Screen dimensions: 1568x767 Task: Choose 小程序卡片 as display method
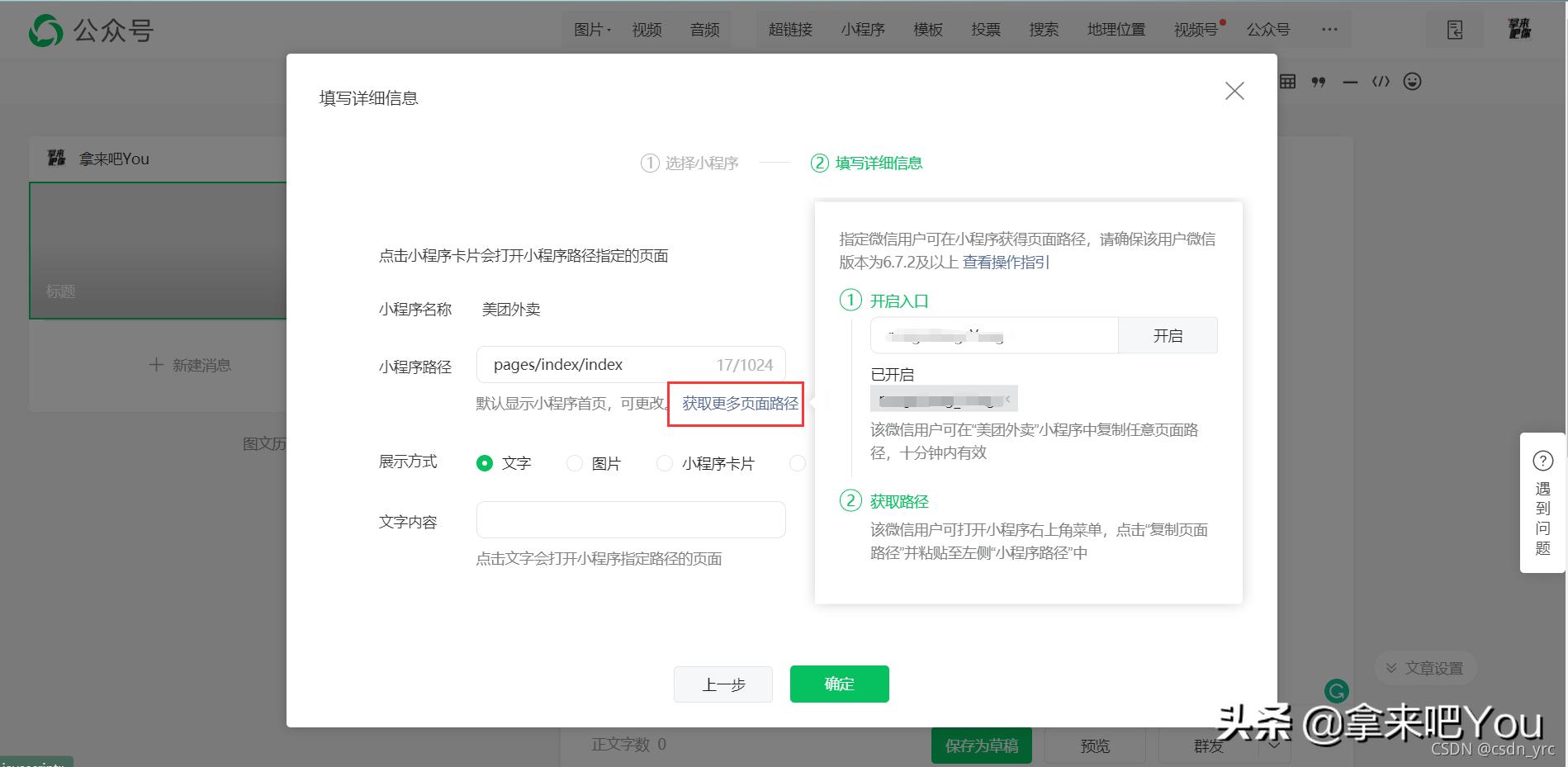pos(665,463)
